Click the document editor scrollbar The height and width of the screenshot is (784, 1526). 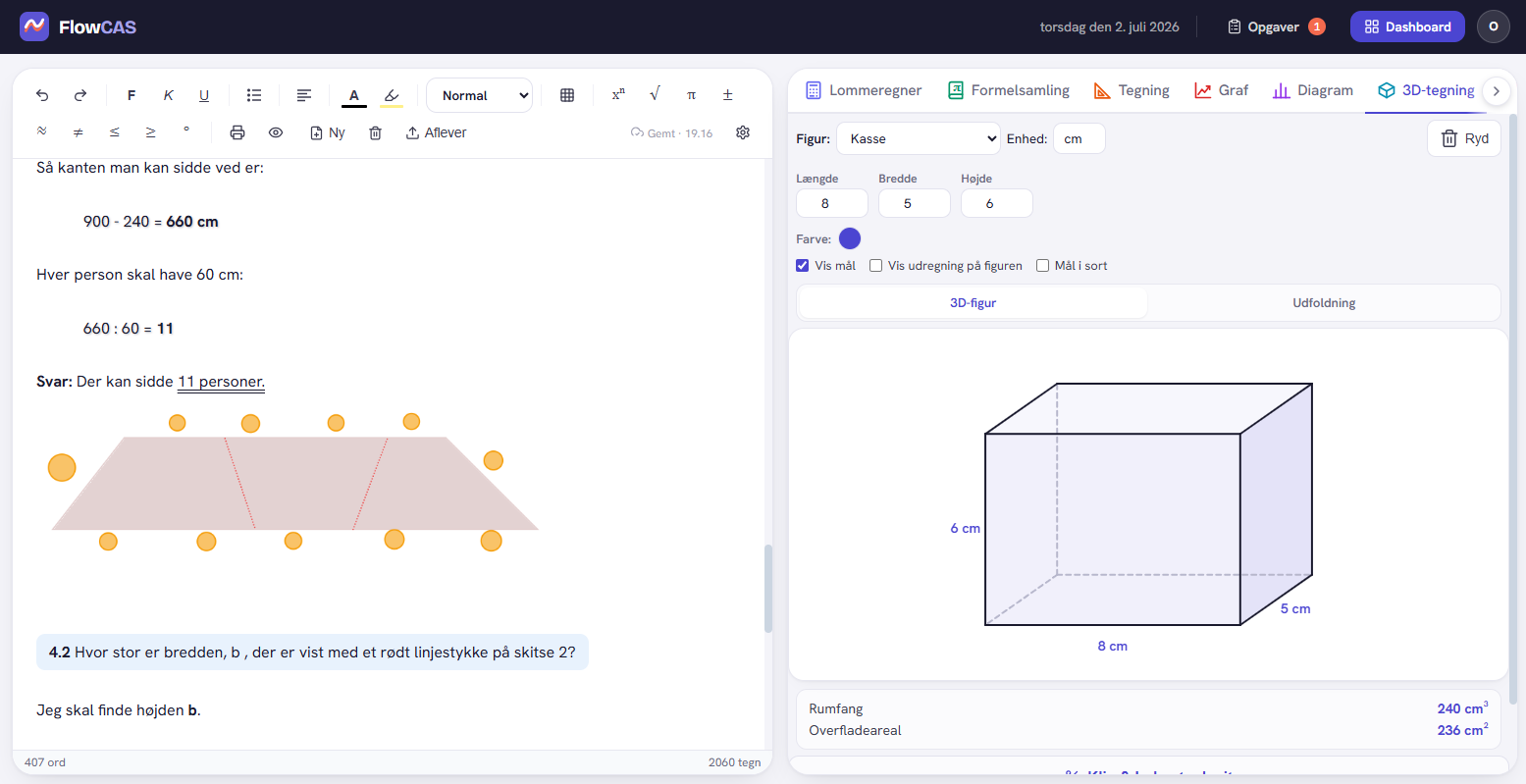coord(768,588)
